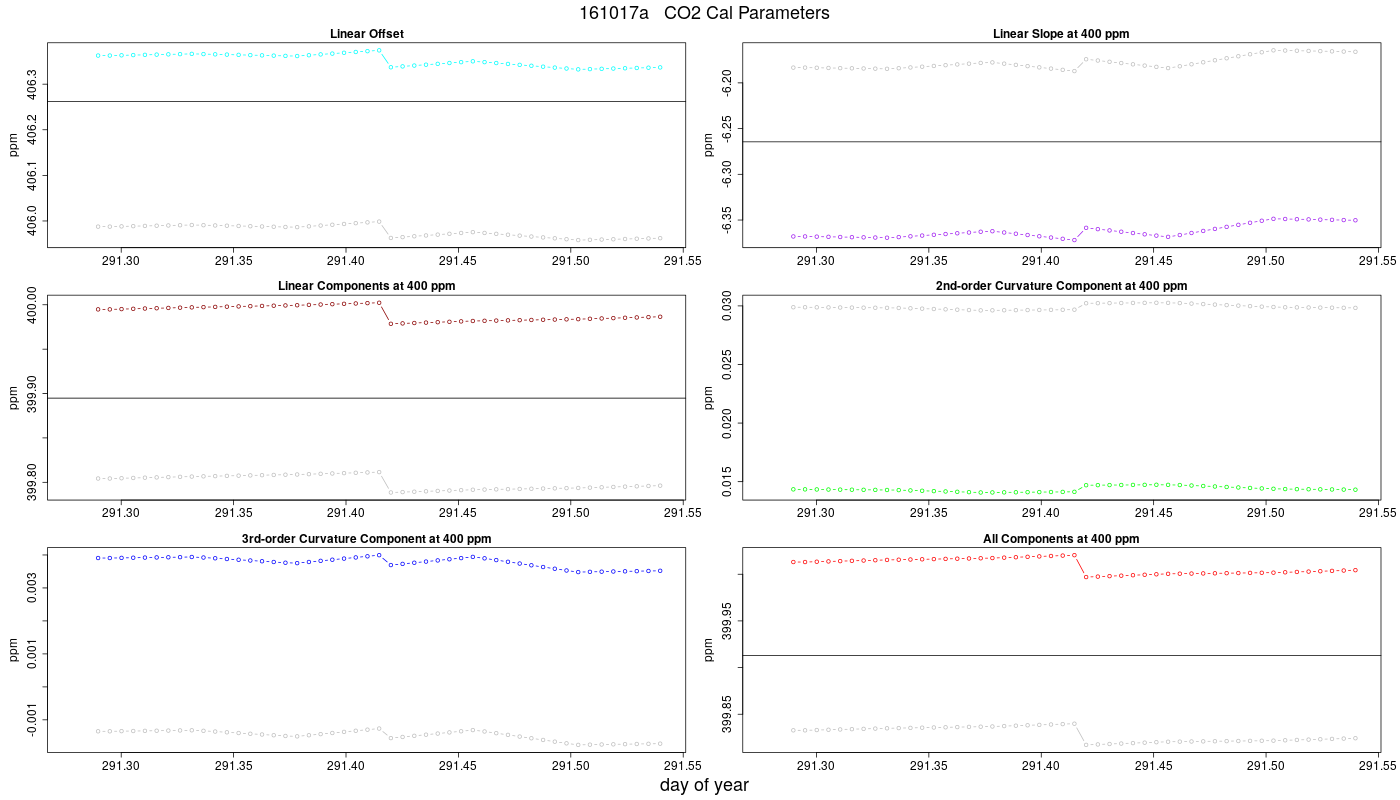Click the "ppm" label of 3rd-order Curvature plot

coord(14,651)
